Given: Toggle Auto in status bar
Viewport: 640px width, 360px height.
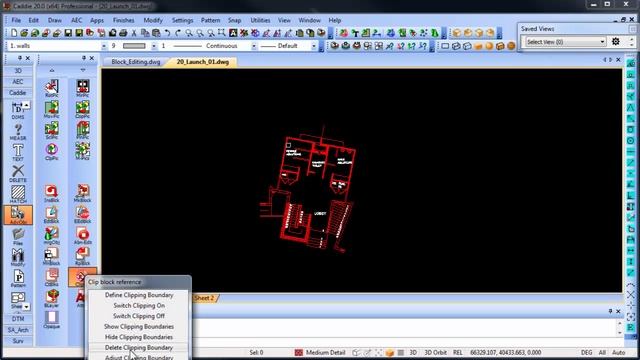Looking at the screenshot, I should click(x=618, y=352).
